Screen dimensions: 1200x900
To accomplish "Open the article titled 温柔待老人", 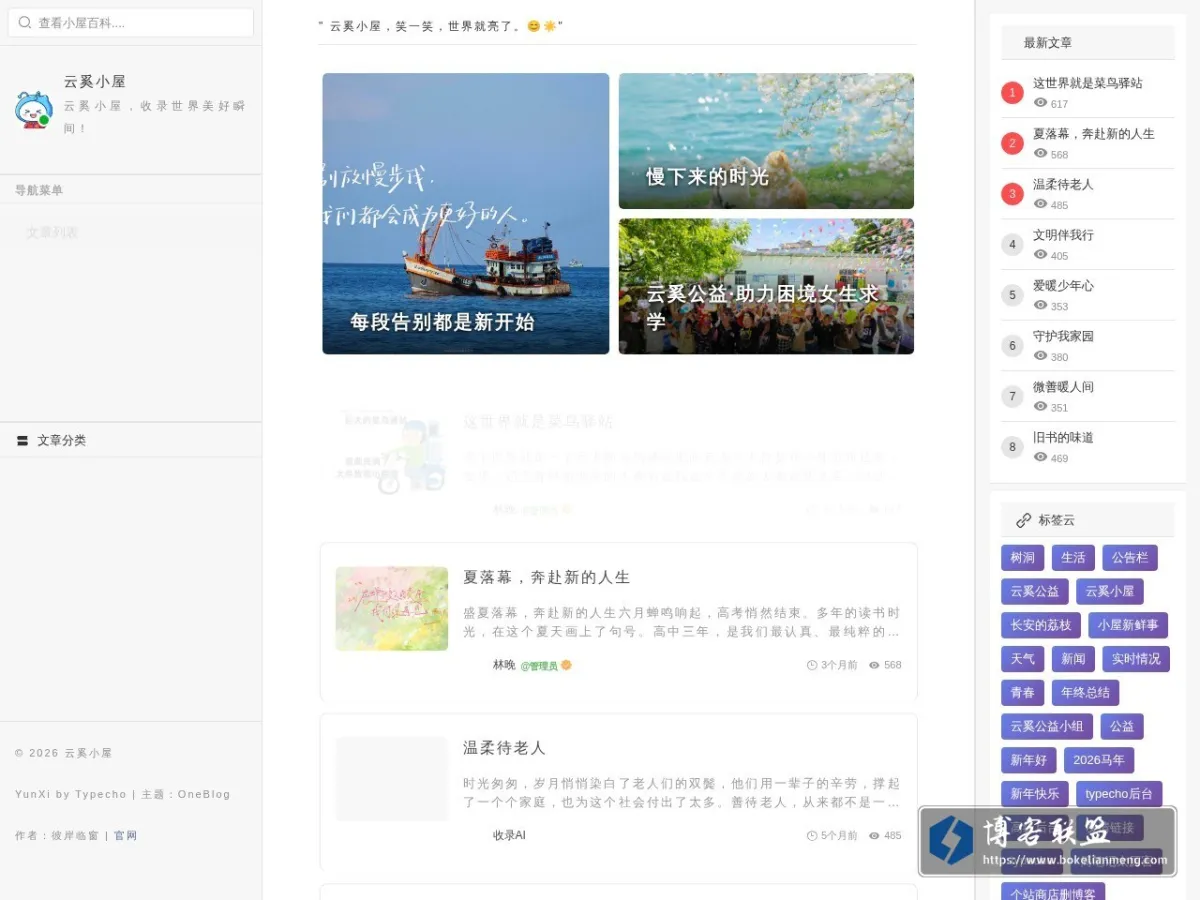I will (x=505, y=748).
